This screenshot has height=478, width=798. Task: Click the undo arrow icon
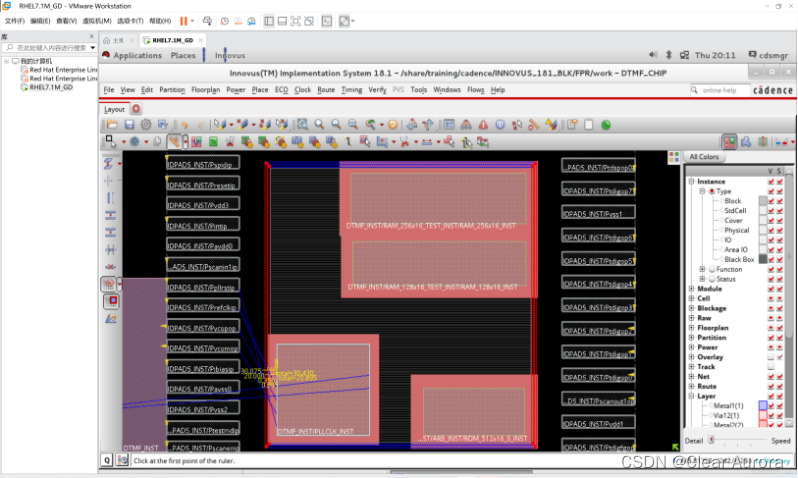pyautogui.click(x=184, y=125)
